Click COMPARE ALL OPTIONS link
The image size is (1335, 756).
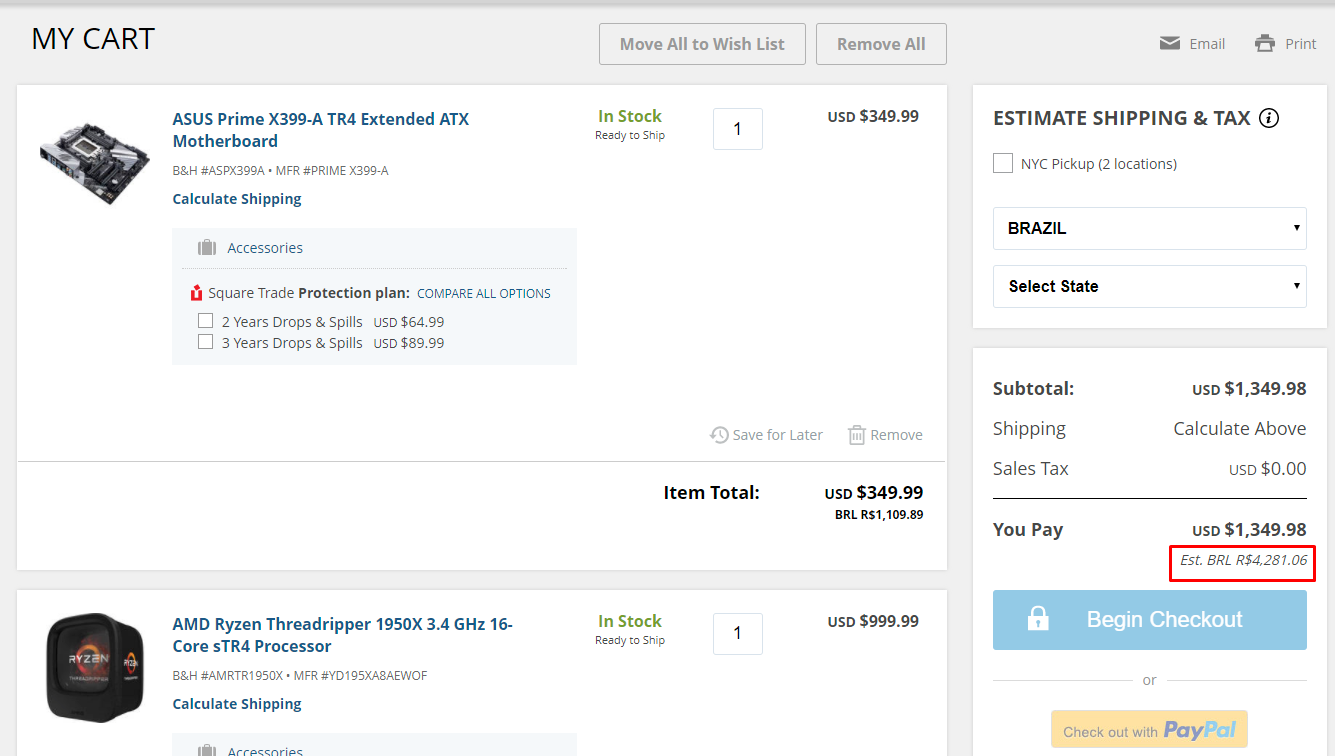coord(484,294)
